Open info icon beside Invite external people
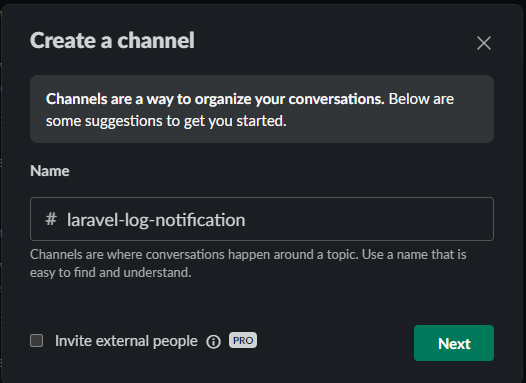The width and height of the screenshot is (526, 383). (x=213, y=342)
